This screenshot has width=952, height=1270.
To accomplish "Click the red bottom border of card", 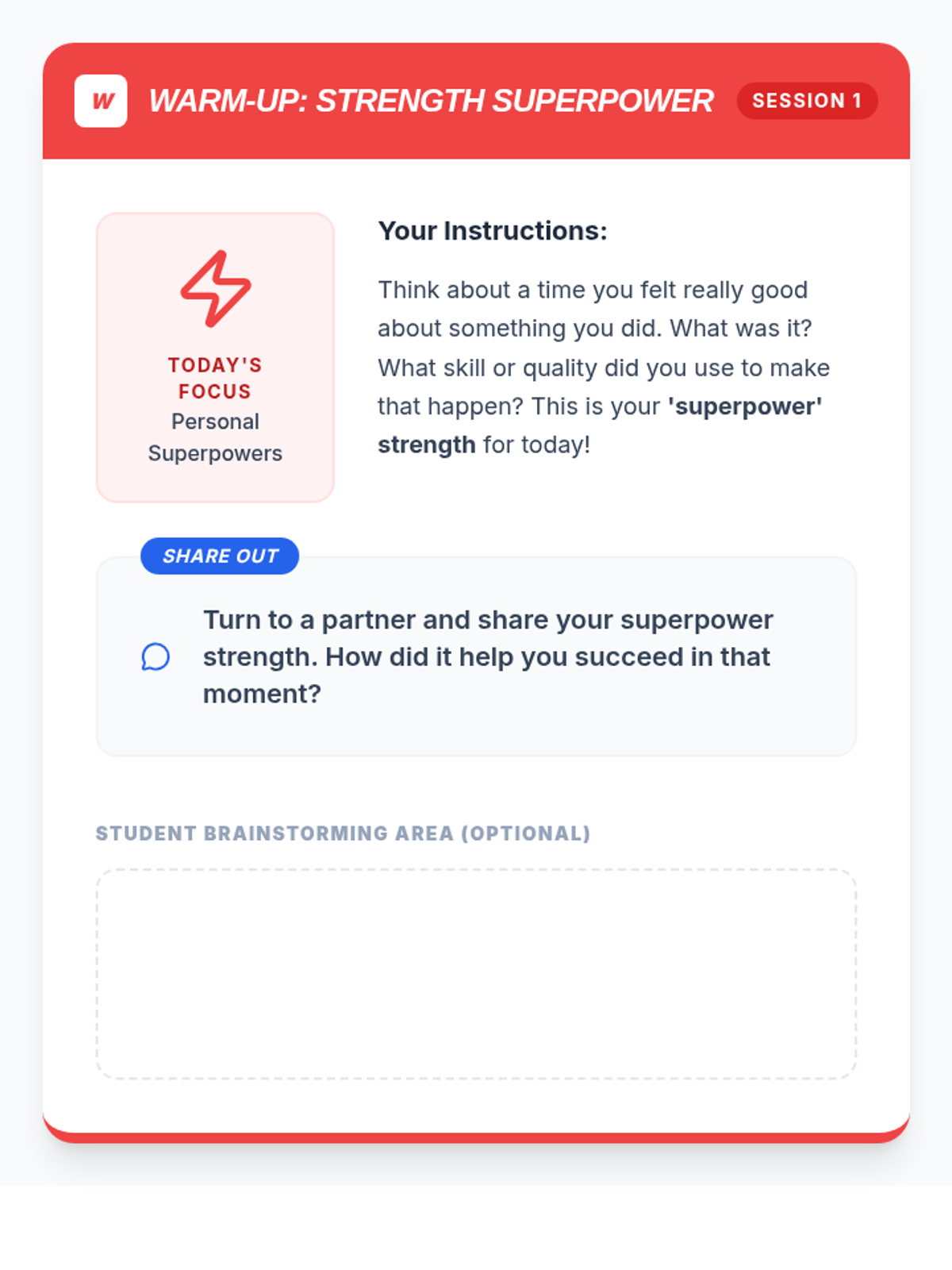I will [x=476, y=1137].
